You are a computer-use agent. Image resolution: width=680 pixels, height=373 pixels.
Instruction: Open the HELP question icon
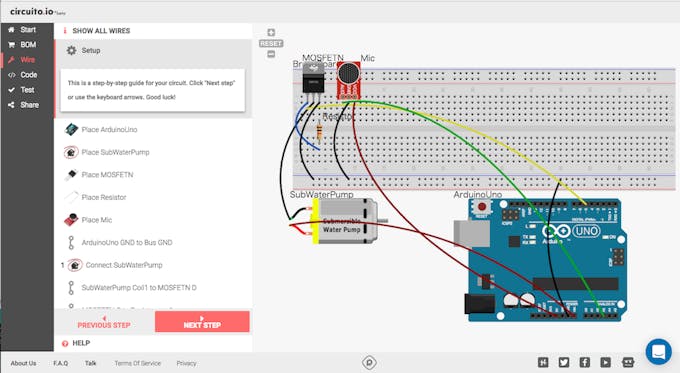pos(65,344)
